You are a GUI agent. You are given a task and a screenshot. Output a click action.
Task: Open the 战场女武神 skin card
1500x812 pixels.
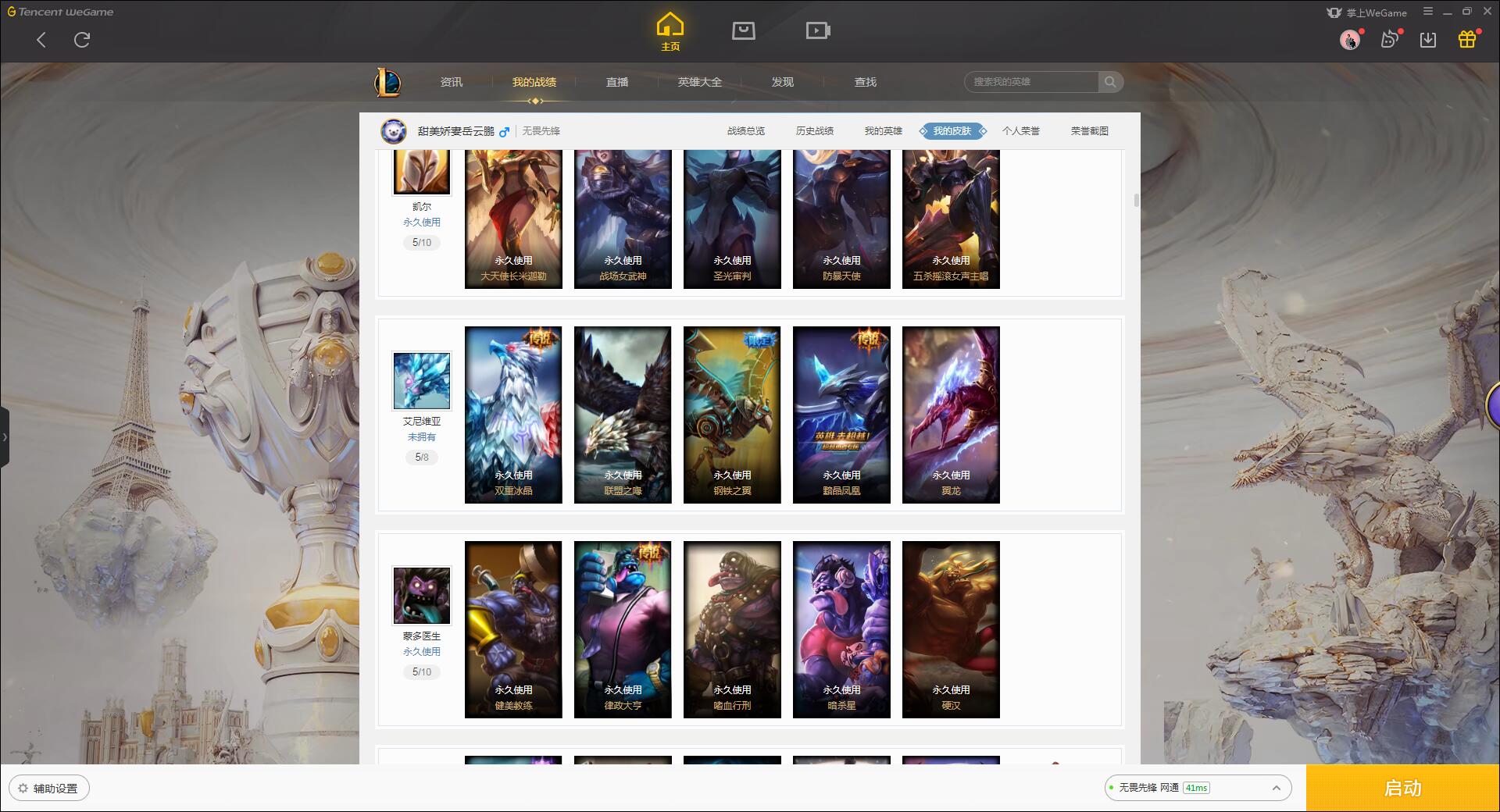(623, 219)
